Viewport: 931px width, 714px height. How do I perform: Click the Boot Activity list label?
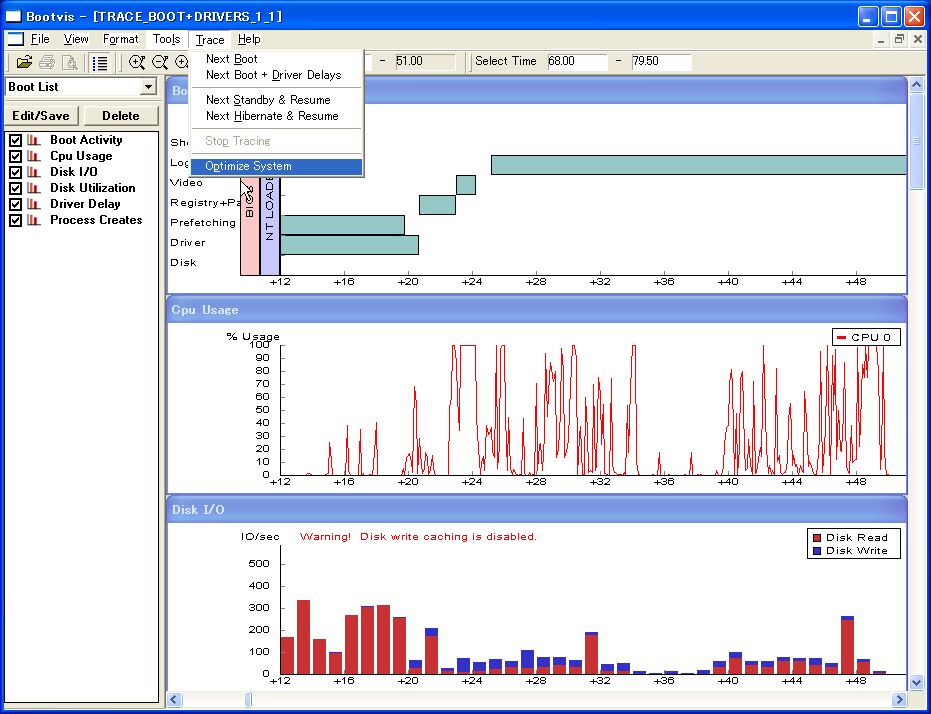(86, 140)
